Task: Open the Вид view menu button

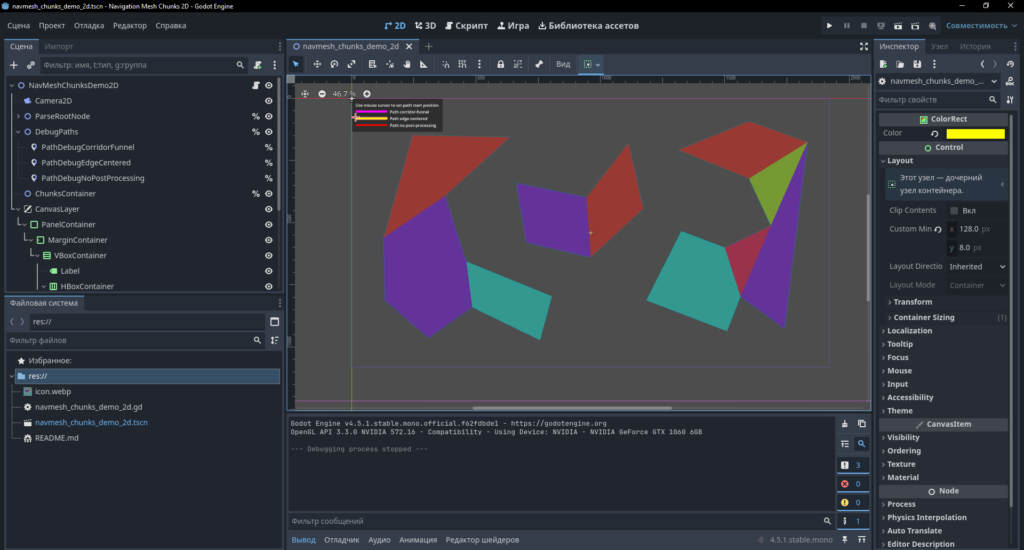Action: 563,64
